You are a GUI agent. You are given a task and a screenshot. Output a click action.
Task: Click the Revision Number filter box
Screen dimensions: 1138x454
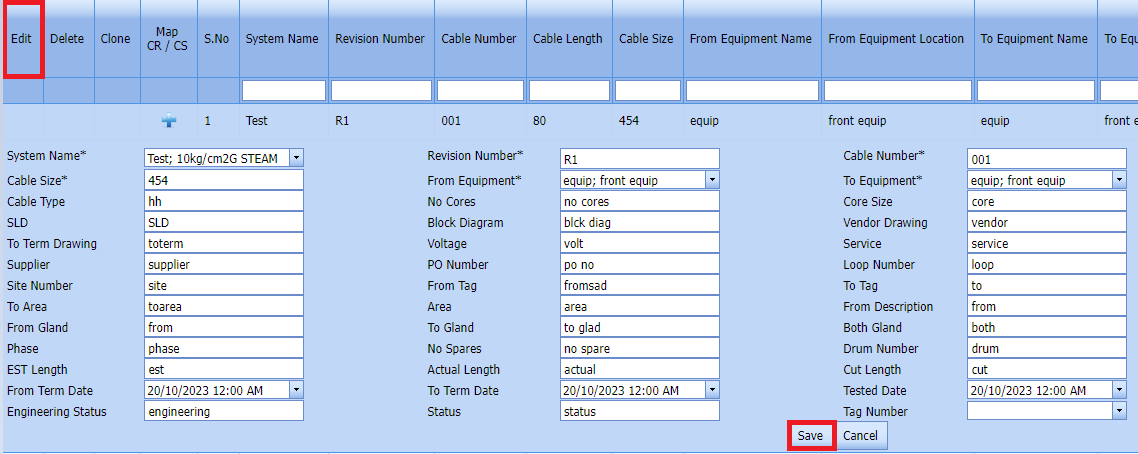tap(381, 91)
